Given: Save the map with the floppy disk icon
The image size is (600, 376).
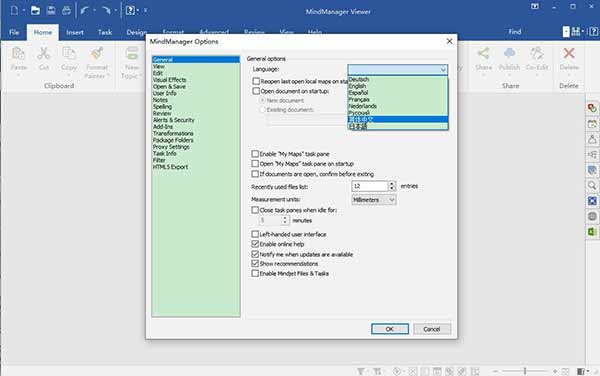Looking at the screenshot, I should pyautogui.click(x=51, y=10).
